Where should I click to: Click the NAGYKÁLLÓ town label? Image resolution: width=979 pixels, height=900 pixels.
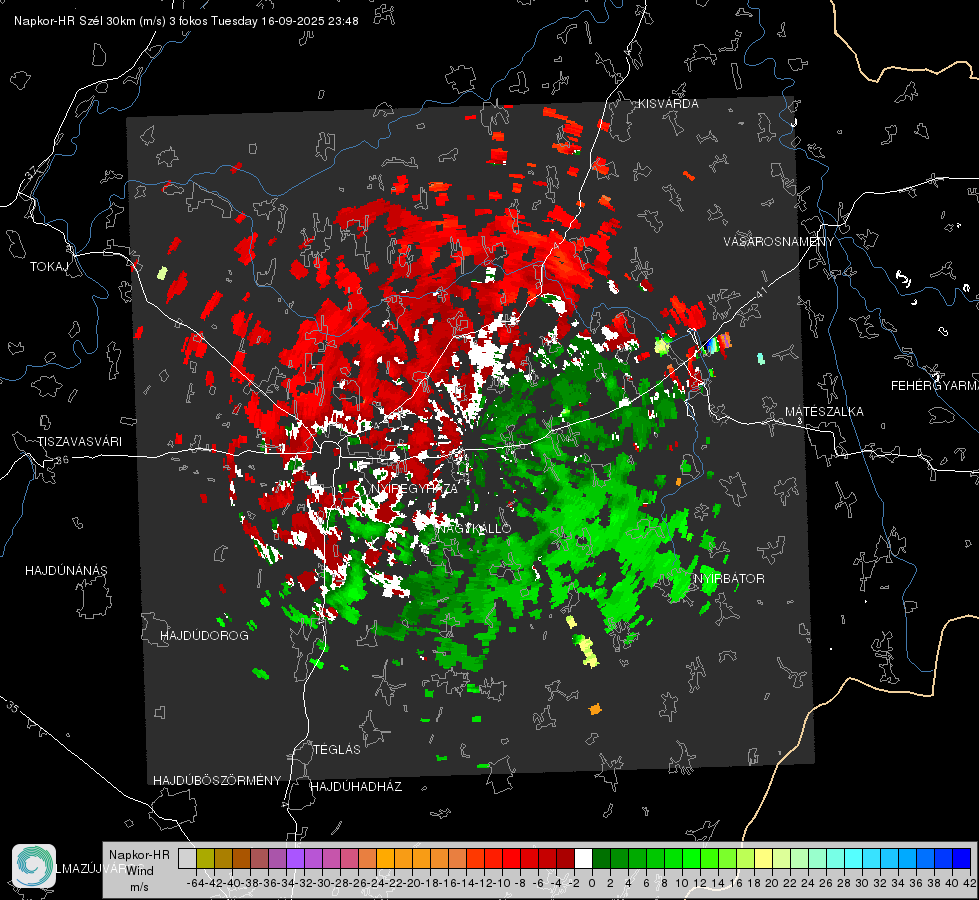474,528
